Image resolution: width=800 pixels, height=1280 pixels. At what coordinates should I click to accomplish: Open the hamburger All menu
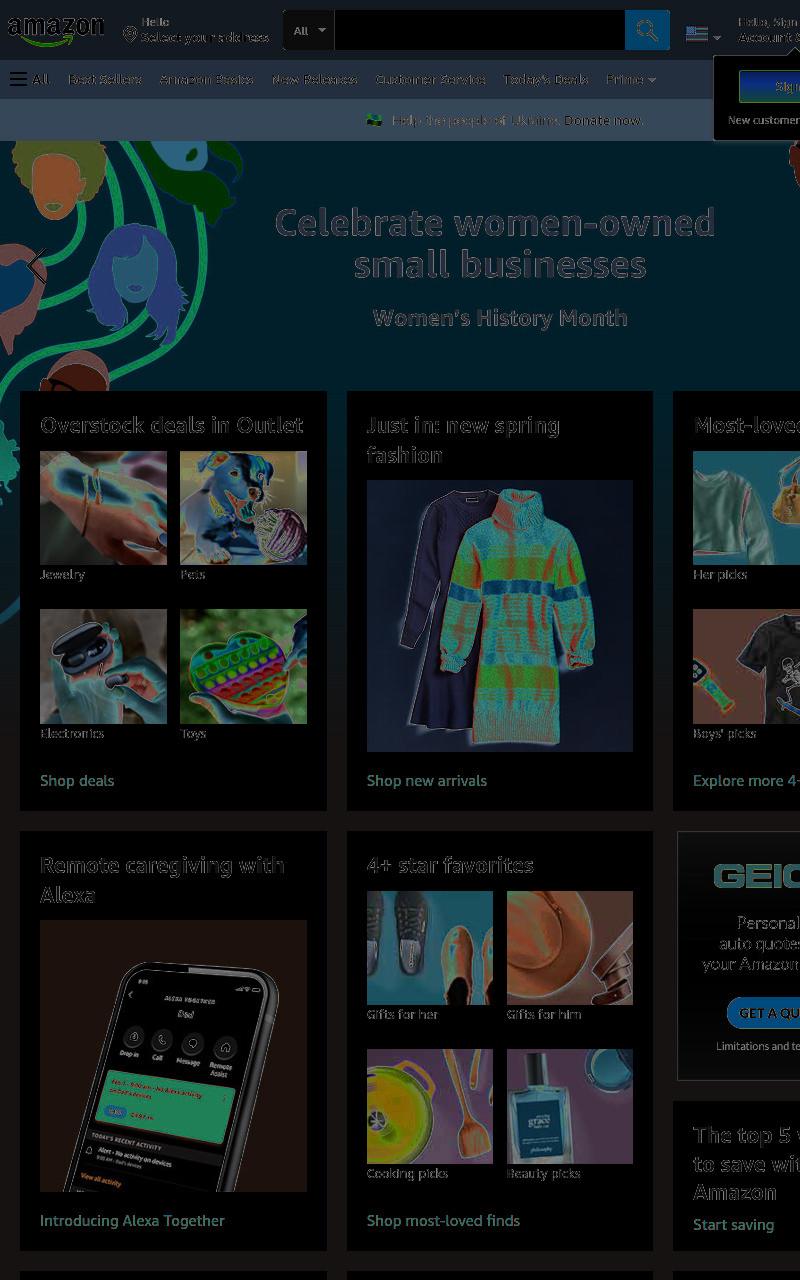29,79
